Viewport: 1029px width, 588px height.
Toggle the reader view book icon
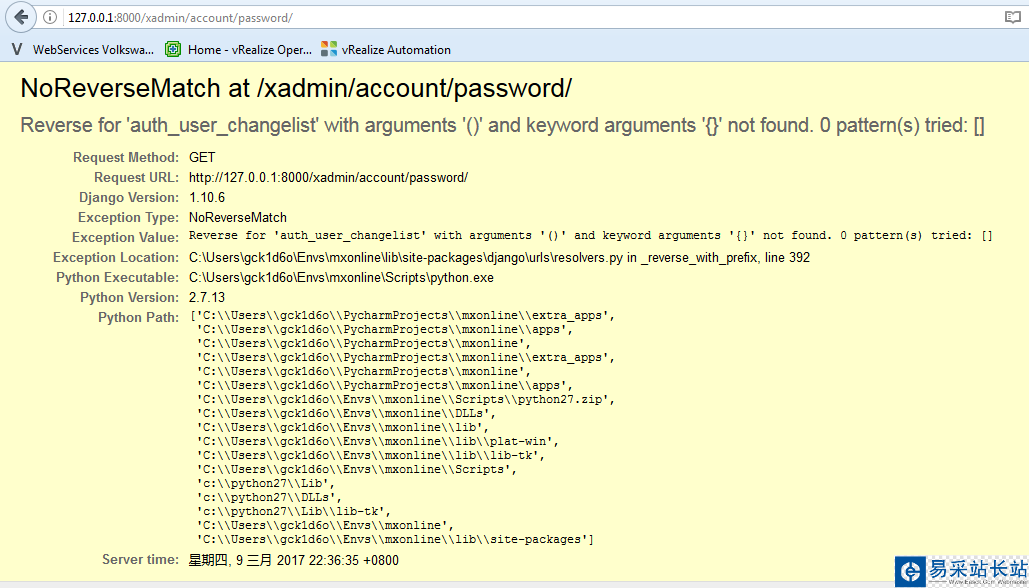[x=1012, y=18]
